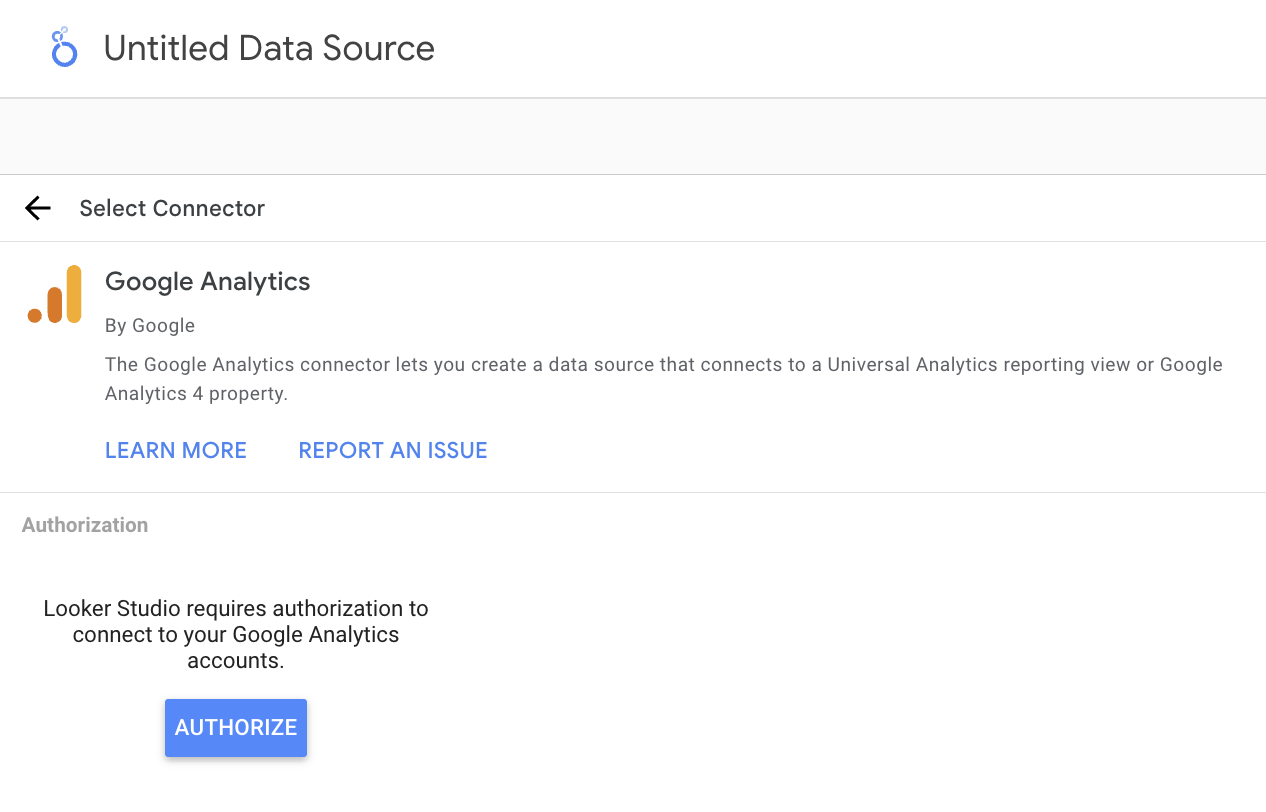1266x812 pixels.
Task: Rename the data source by clicking its title
Action: pyautogui.click(x=268, y=47)
